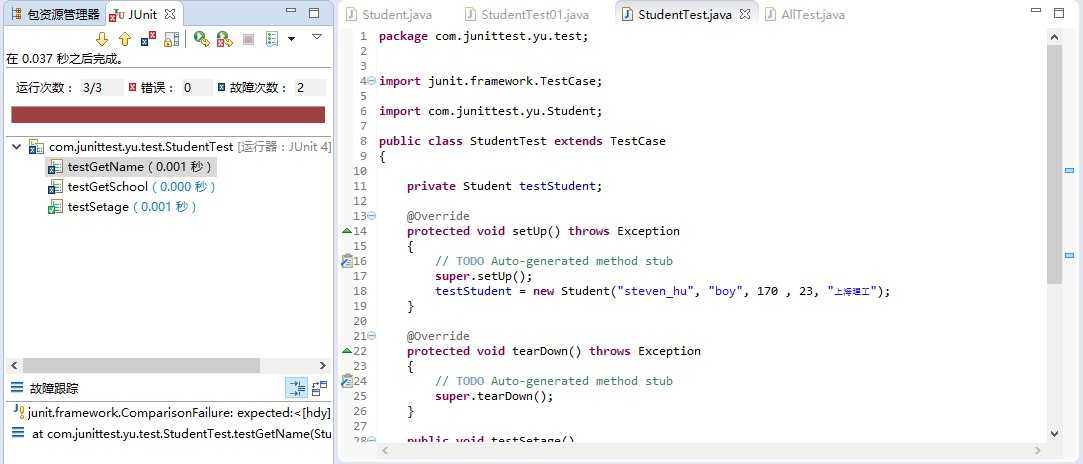Jump to previous failed test arrow

125,39
